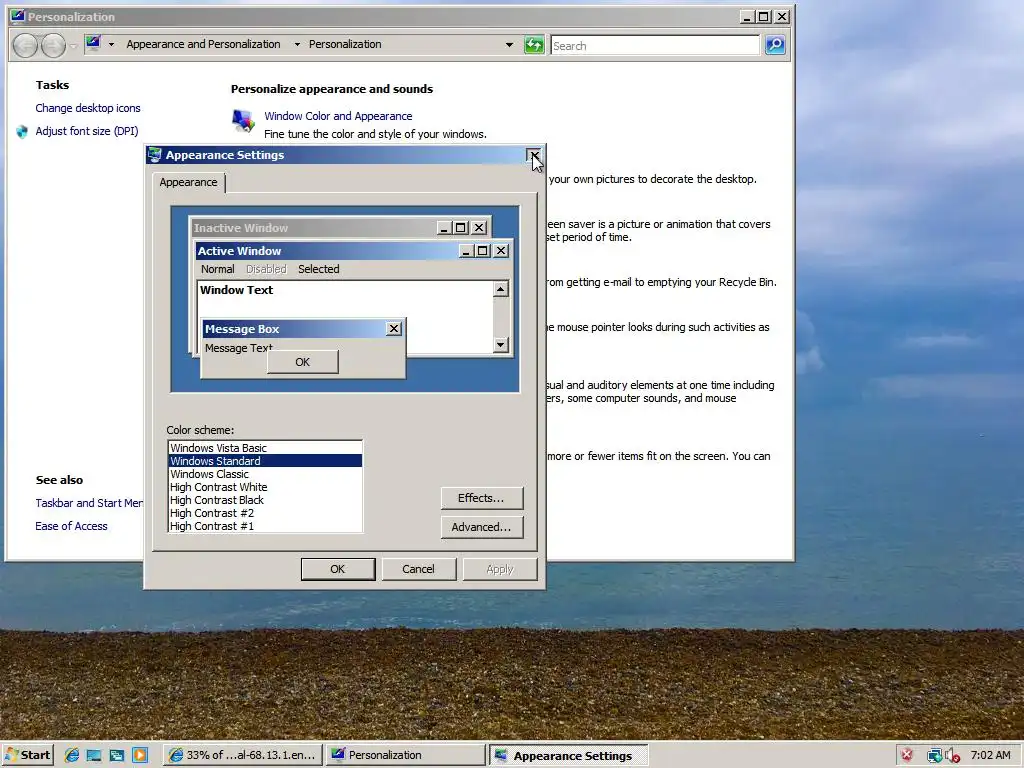1024x768 pixels.
Task: Click the blue search magnifier button
Action: point(775,45)
